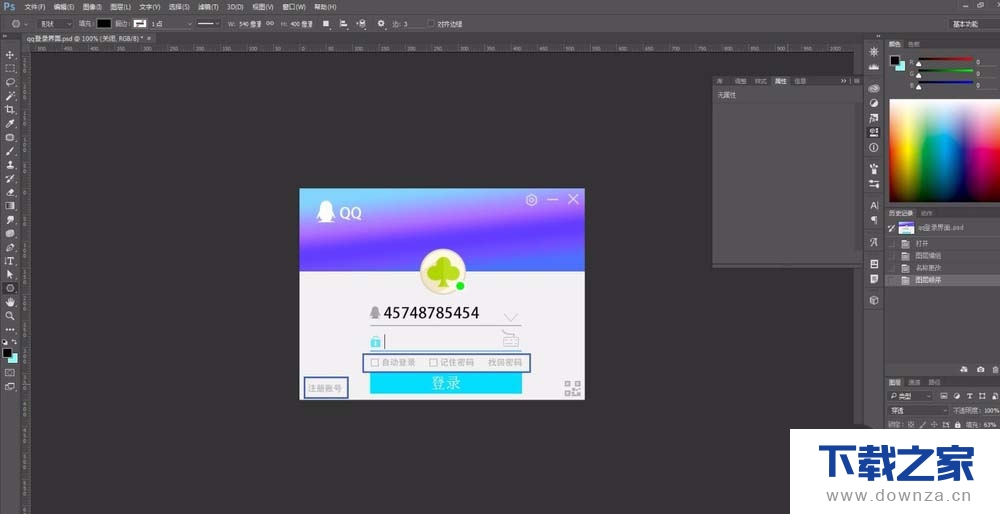The width and height of the screenshot is (1000, 514).
Task: Click the toolbox foreground color swatch
Action: (6, 353)
